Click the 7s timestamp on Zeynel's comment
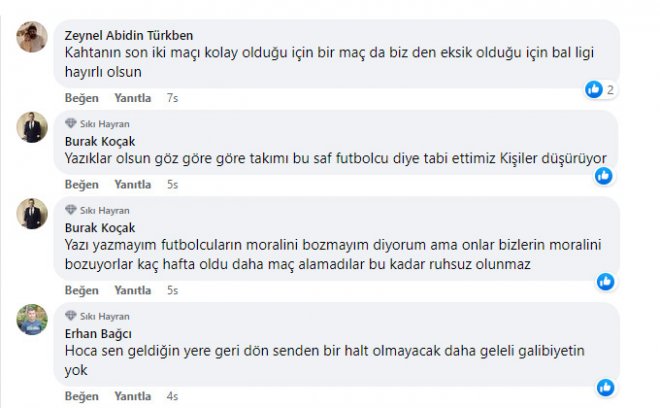660x408 pixels. (x=172, y=98)
